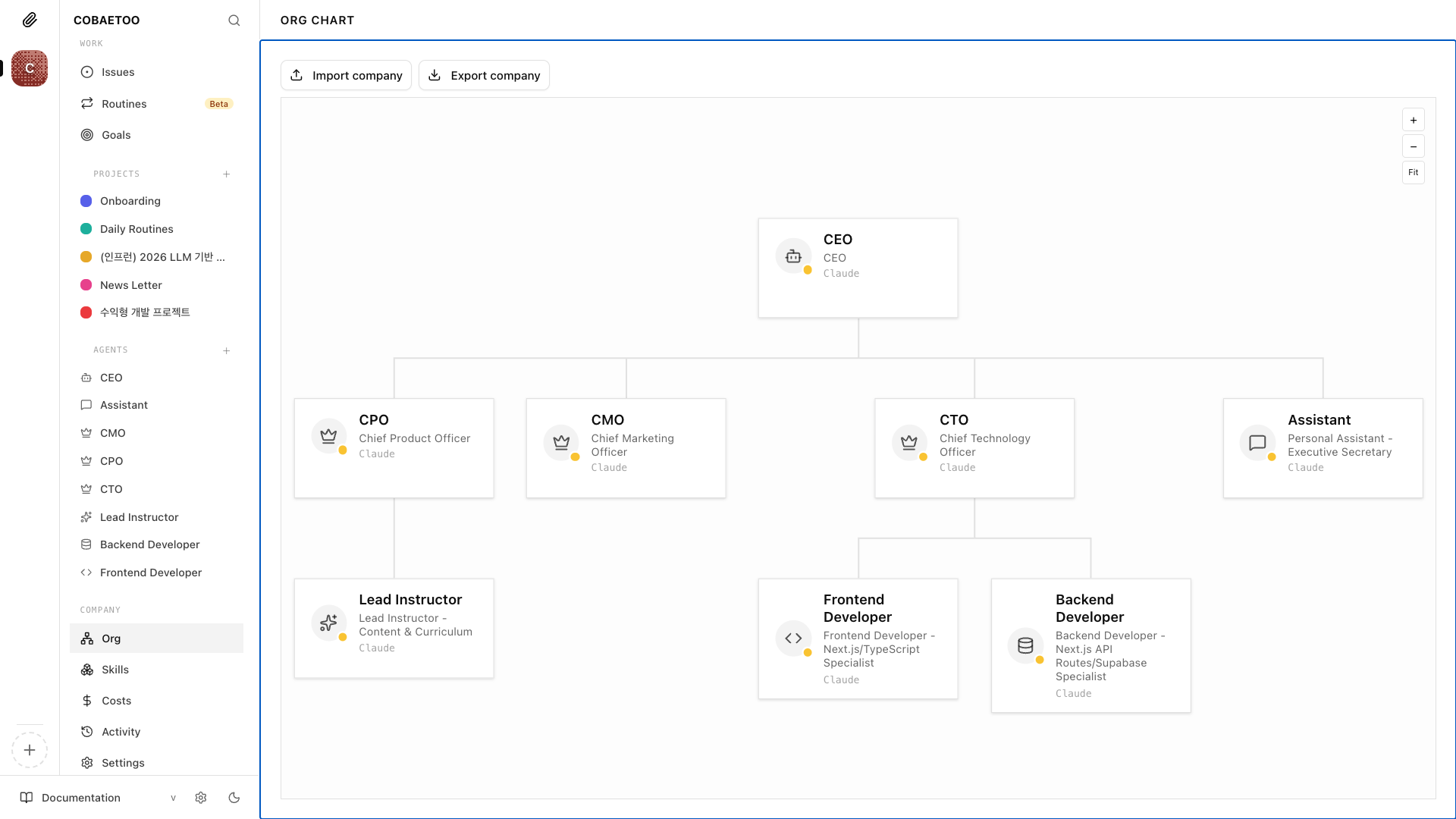Screen dimensions: 1456x819
Task: Click the paperclip logo icon
Action: tap(30, 20)
